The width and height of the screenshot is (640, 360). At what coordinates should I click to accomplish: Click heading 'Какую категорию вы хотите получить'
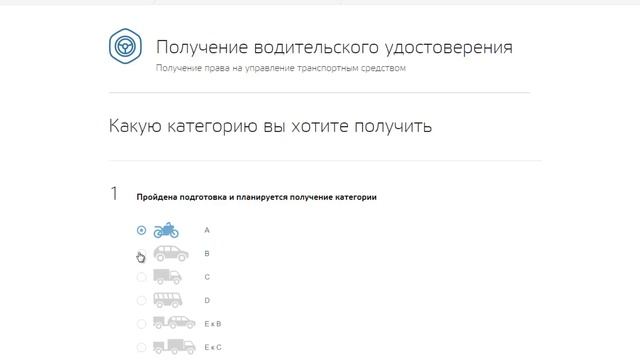click(270, 126)
